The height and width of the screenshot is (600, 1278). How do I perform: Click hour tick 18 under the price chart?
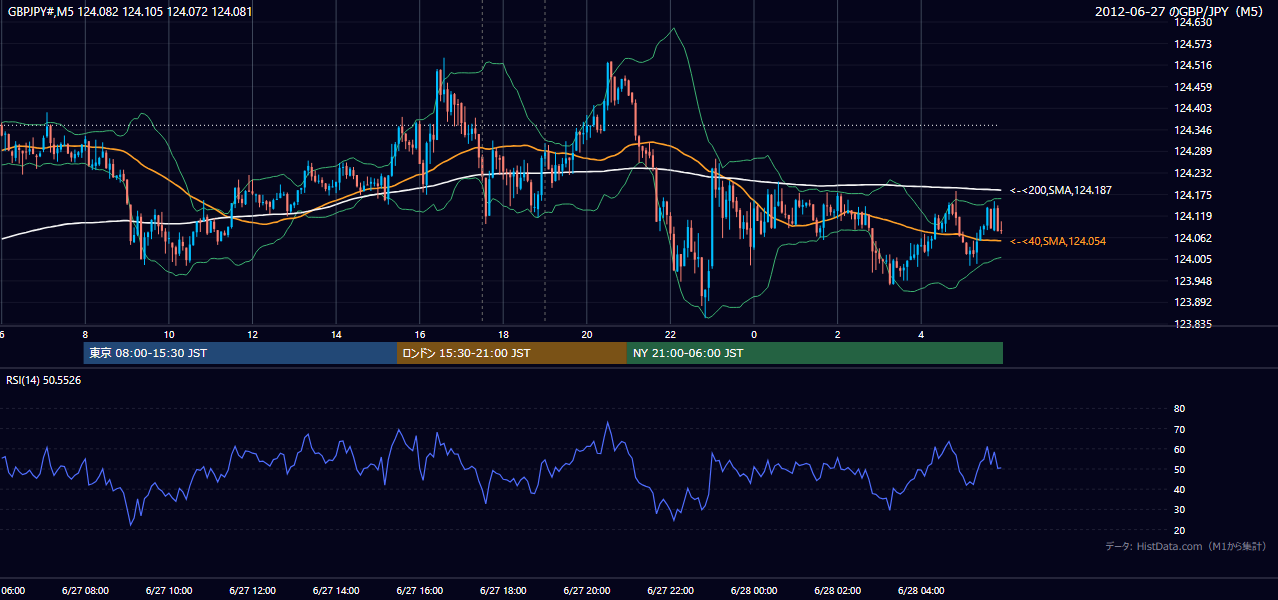(x=503, y=335)
